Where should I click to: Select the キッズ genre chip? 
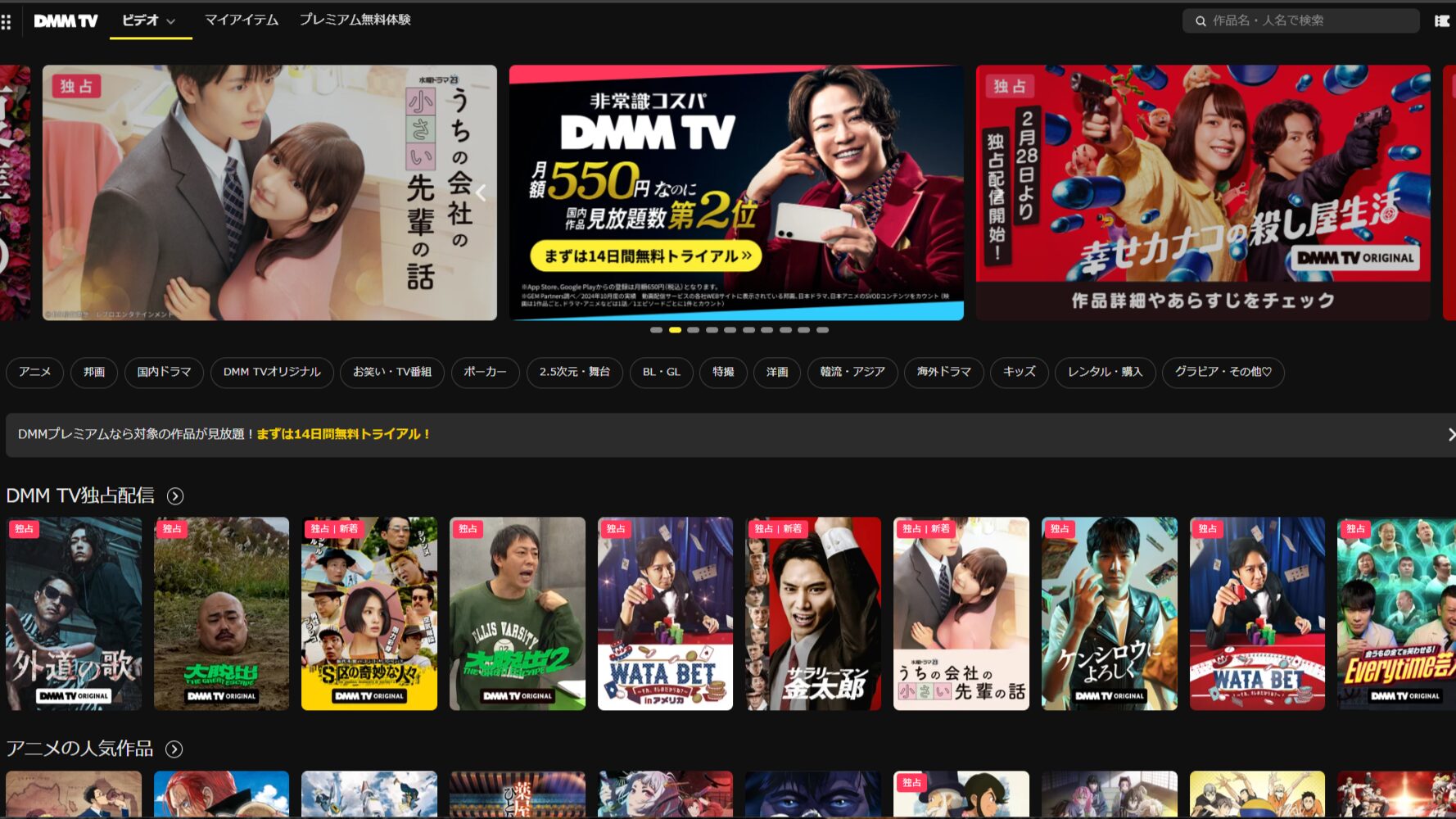pos(1020,372)
